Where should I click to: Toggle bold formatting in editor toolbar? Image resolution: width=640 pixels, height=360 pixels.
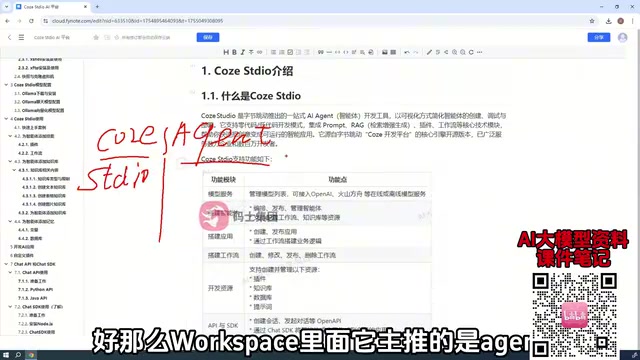pyautogui.click(x=234, y=52)
